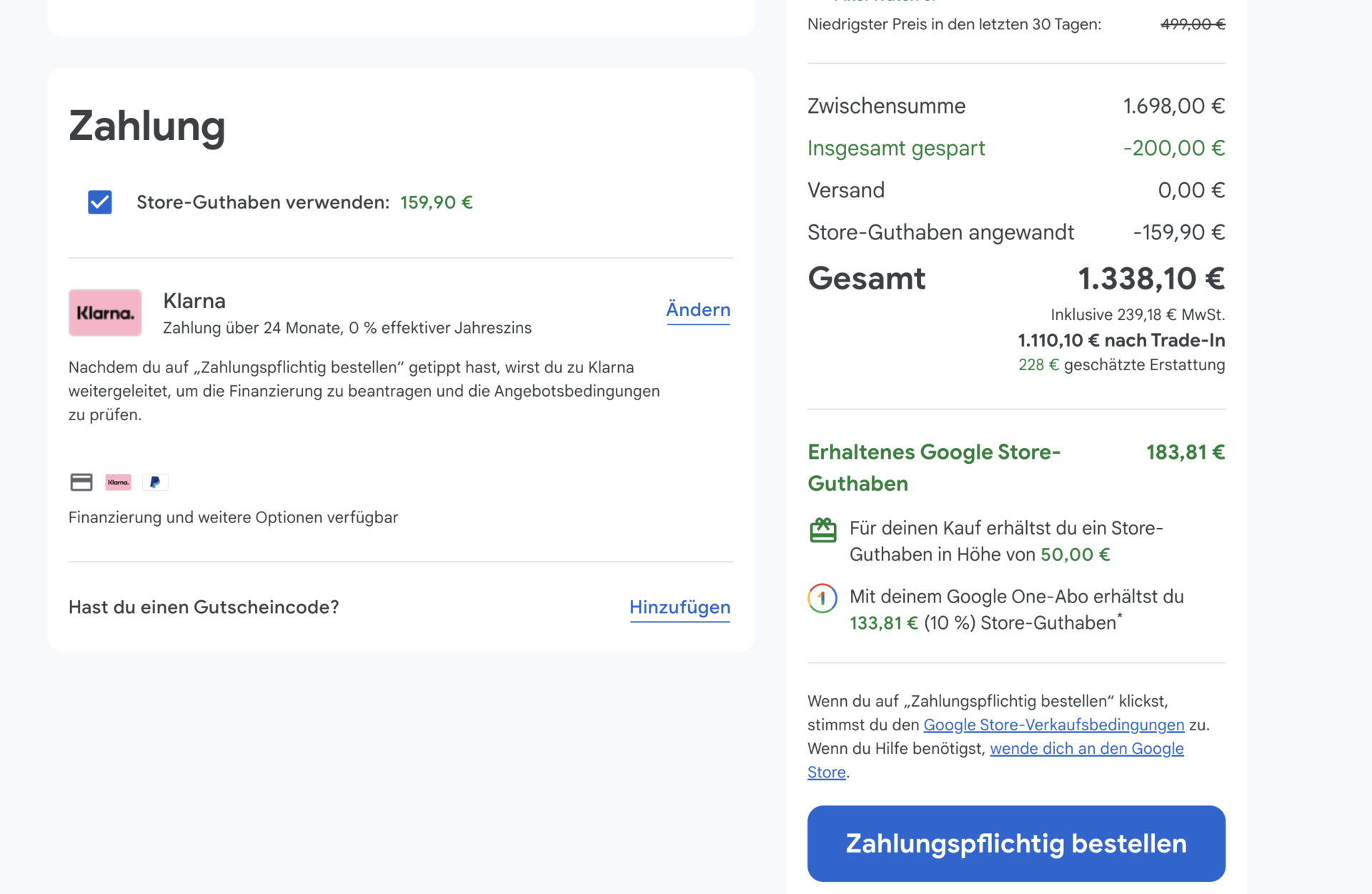Click Ändern to change payment method
Screen dimensions: 1372x894
click(697, 310)
